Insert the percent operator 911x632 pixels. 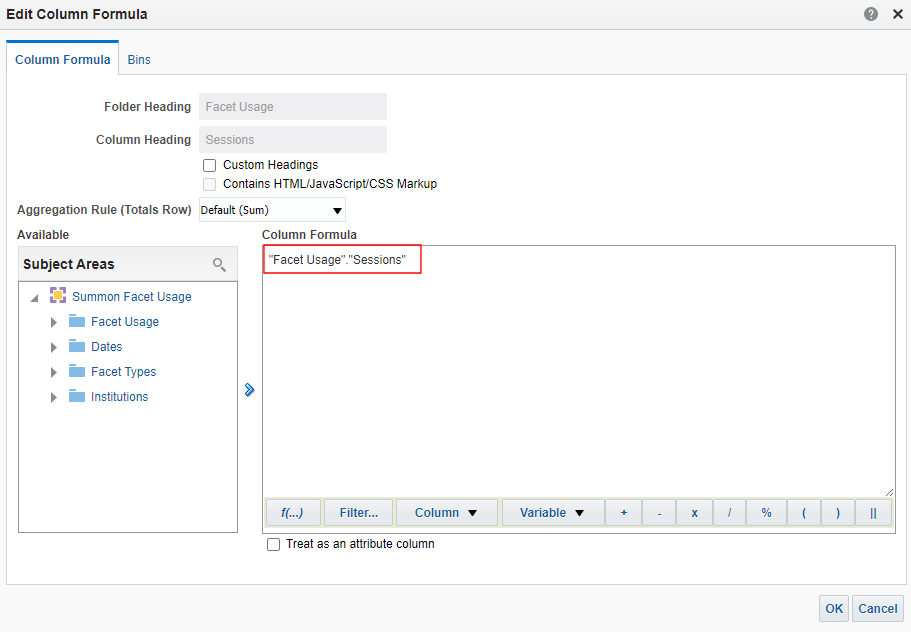[x=766, y=512]
